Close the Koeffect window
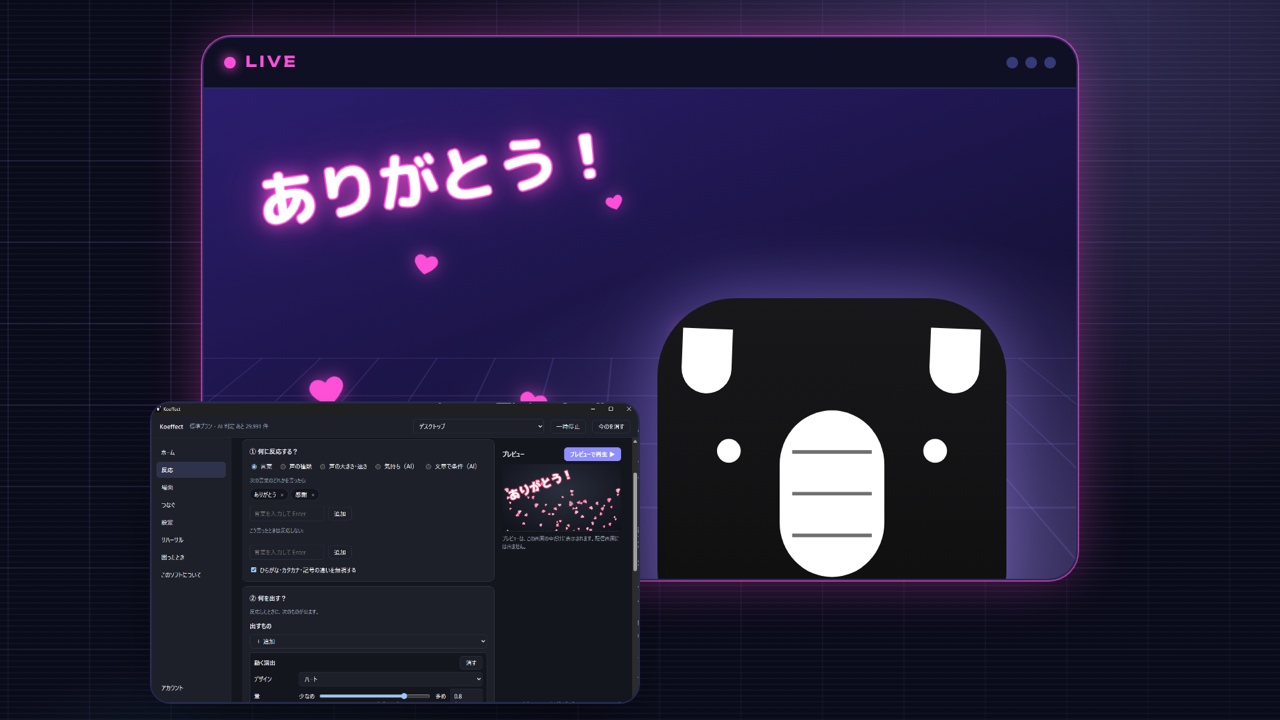1280x720 pixels. 629,409
